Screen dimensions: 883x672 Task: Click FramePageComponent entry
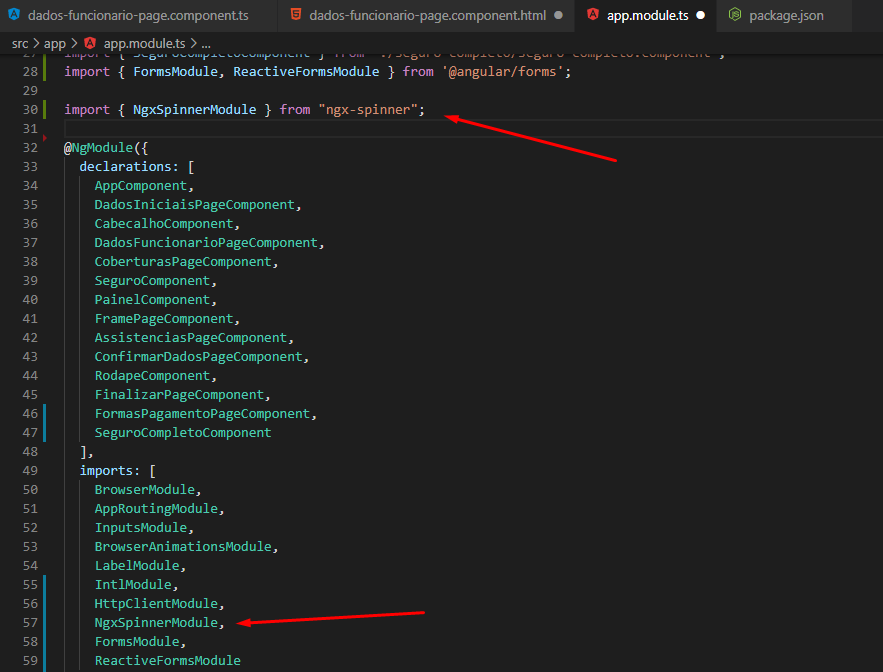pyautogui.click(x=163, y=319)
